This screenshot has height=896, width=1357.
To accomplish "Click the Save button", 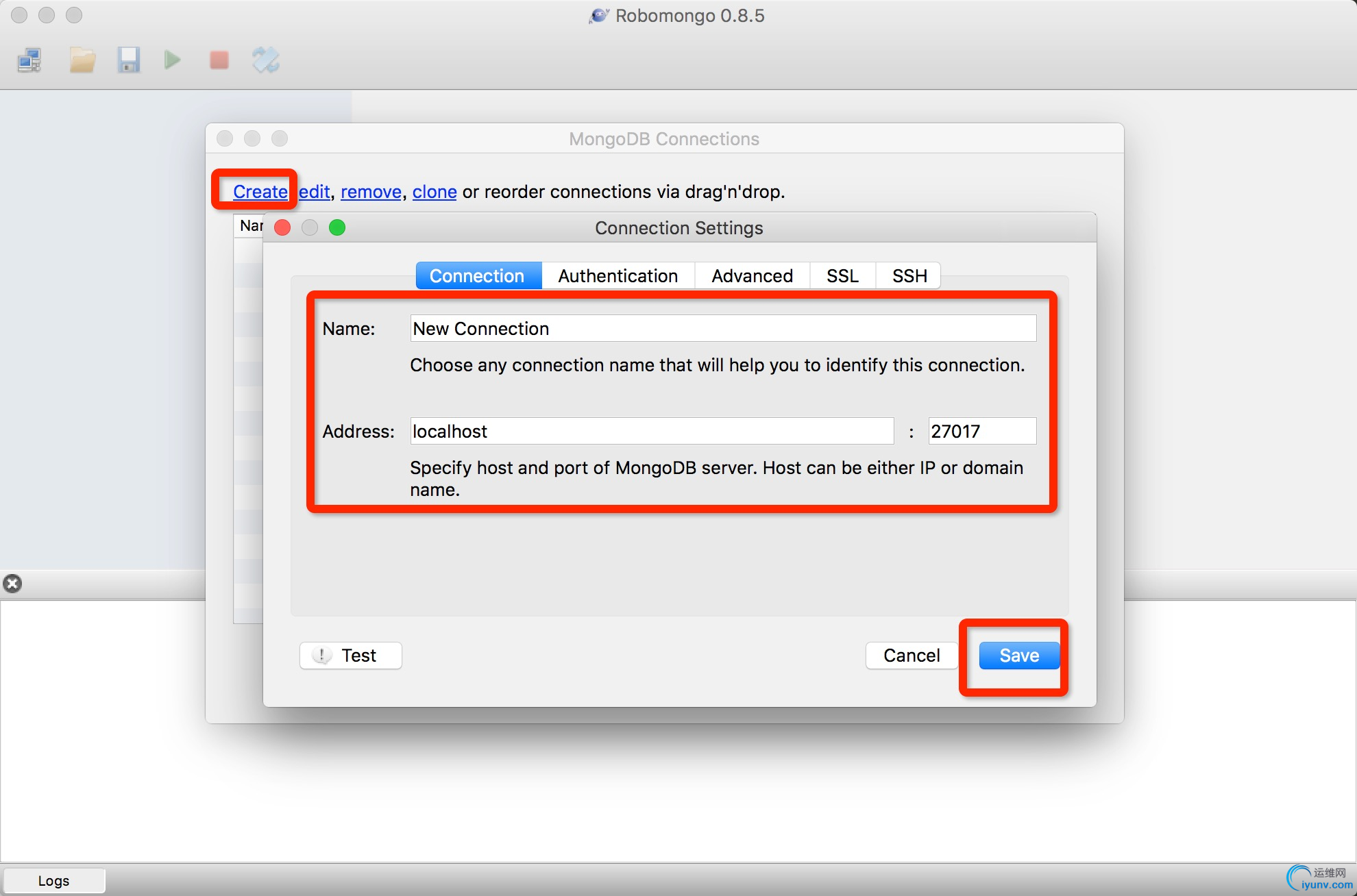I will click(x=1019, y=656).
